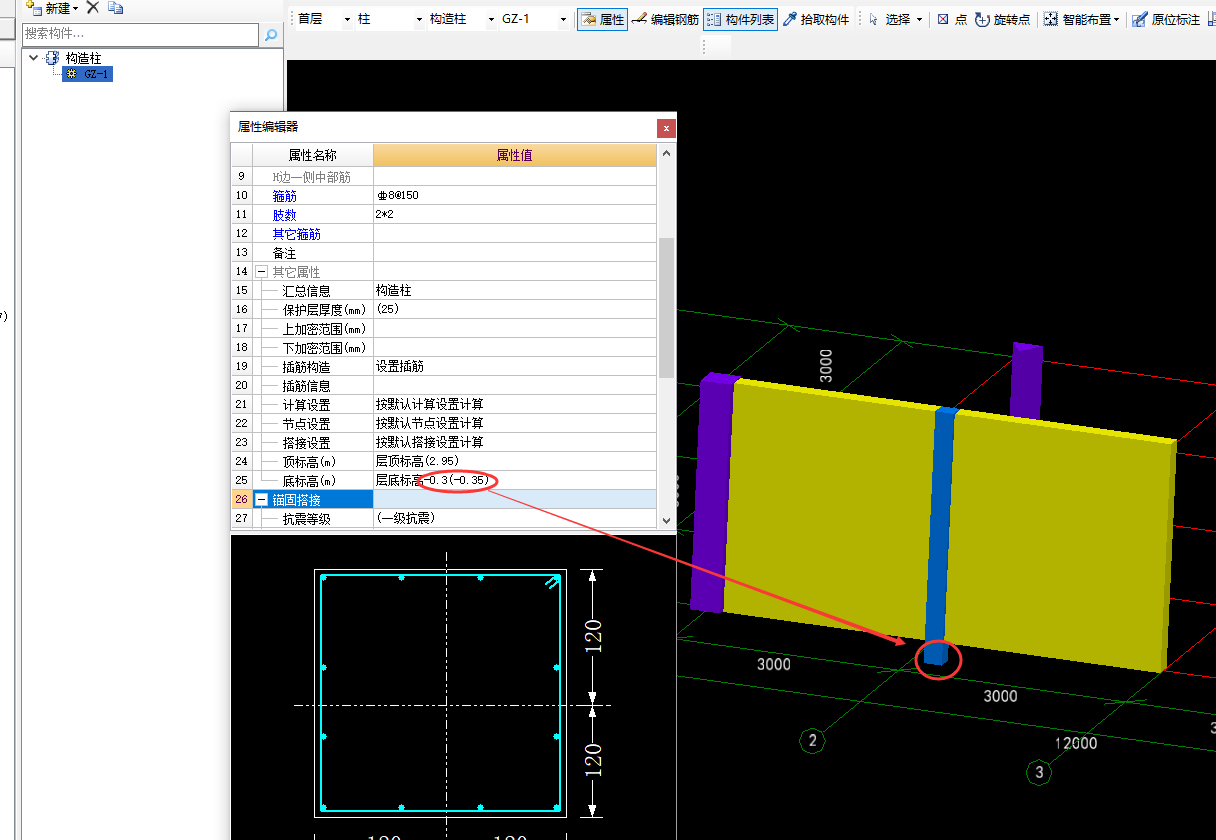Click 按默认节点设置计算 value

click(515, 424)
